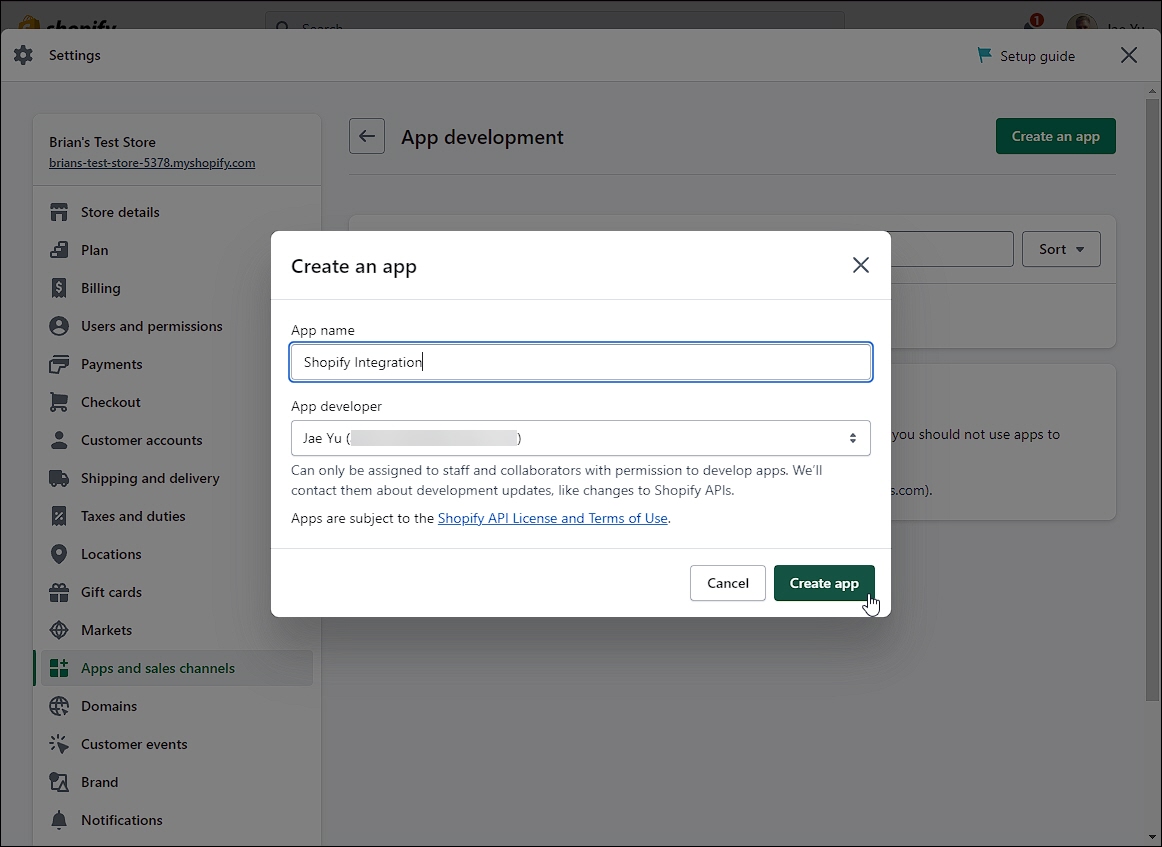Open the notification bell with red badge

point(1032,24)
